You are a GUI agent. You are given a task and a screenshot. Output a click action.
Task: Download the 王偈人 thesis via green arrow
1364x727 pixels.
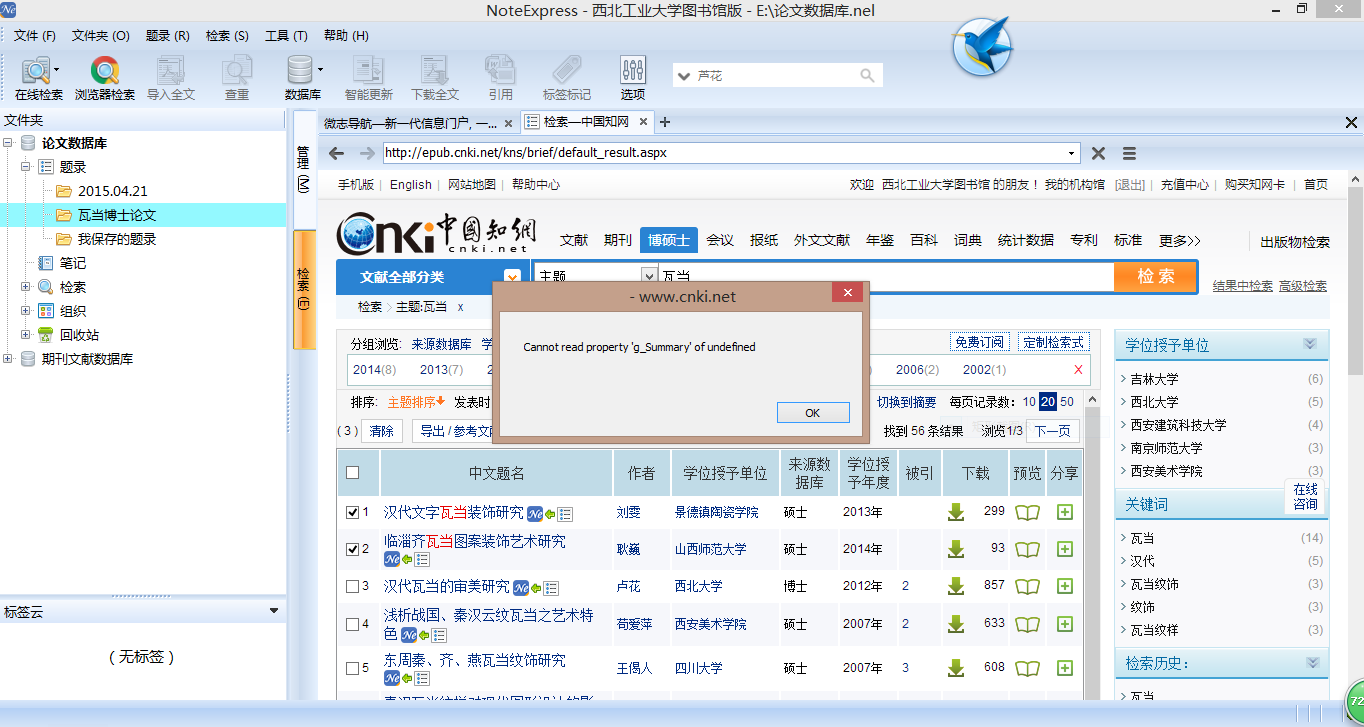(956, 668)
